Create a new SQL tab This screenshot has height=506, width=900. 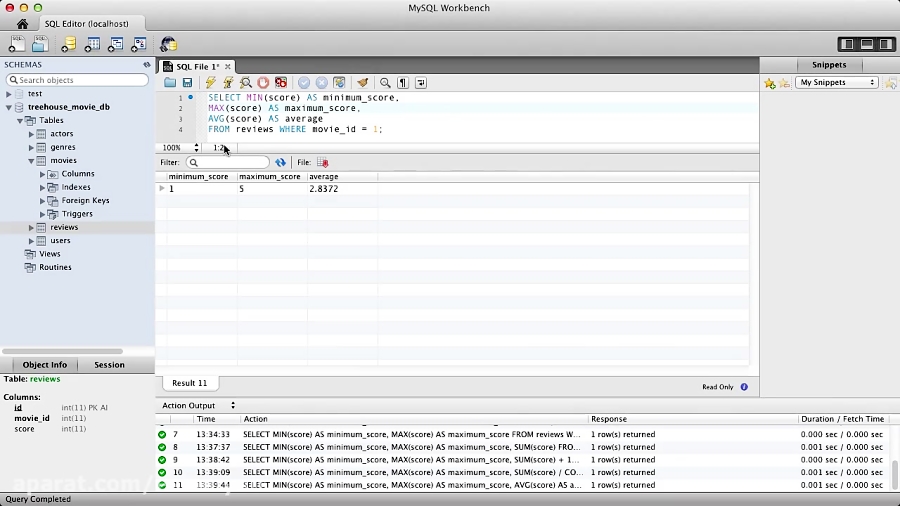click(x=17, y=44)
